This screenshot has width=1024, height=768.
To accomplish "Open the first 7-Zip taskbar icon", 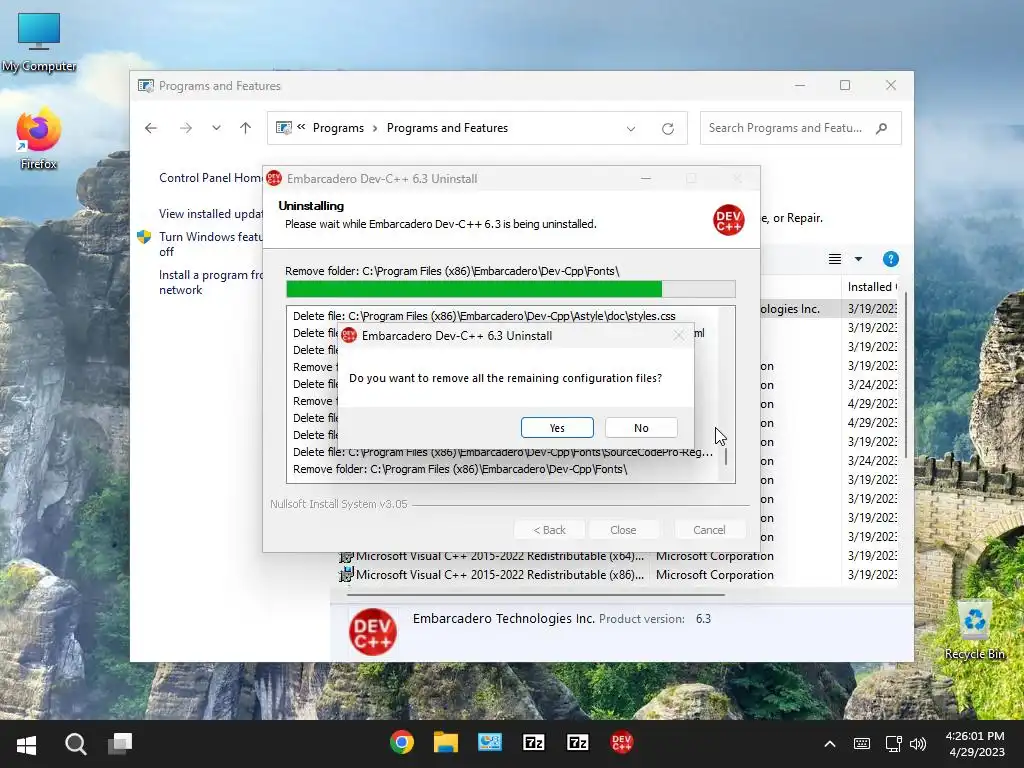I will point(534,743).
